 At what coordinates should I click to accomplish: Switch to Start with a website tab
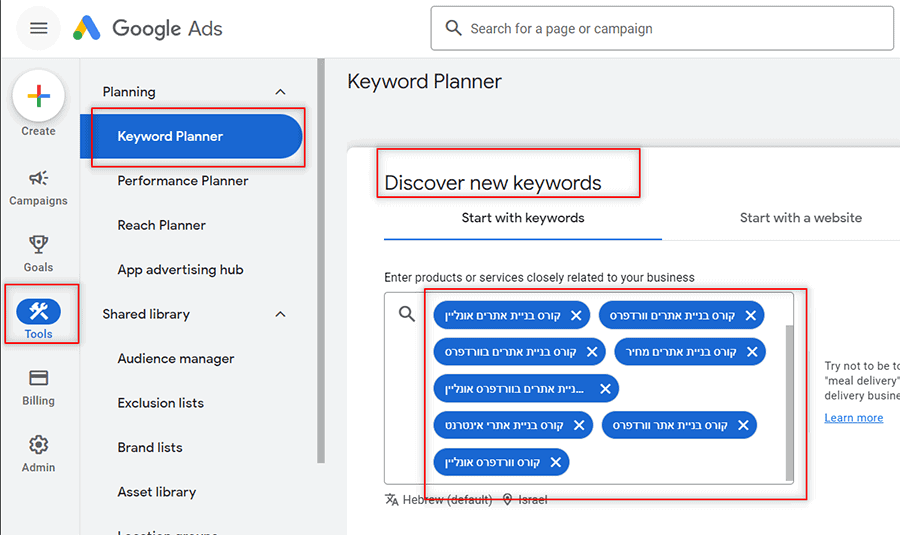point(800,218)
